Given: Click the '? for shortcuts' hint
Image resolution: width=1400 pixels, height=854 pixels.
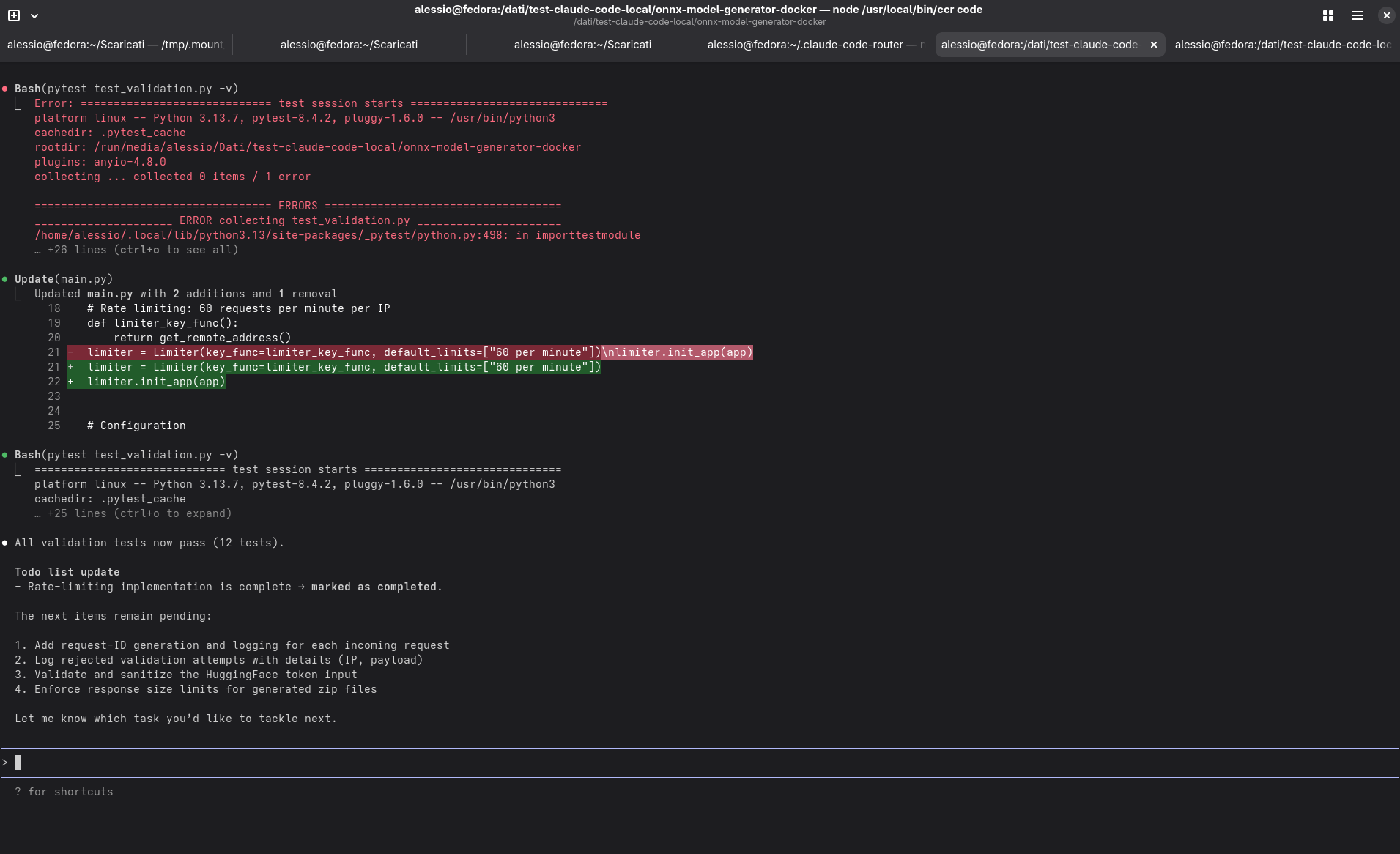Looking at the screenshot, I should click(64, 792).
